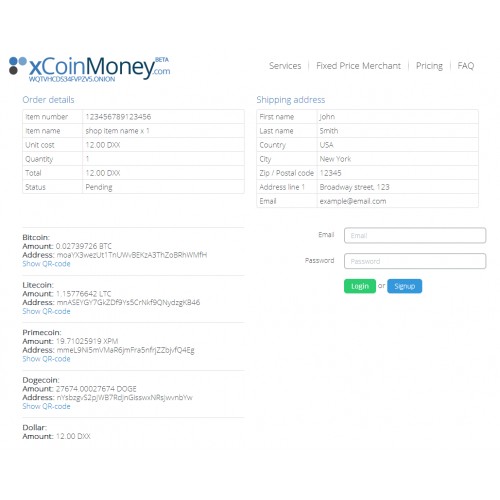Click the blue Signup button
Viewport: 500px width, 500px height.
[404, 286]
